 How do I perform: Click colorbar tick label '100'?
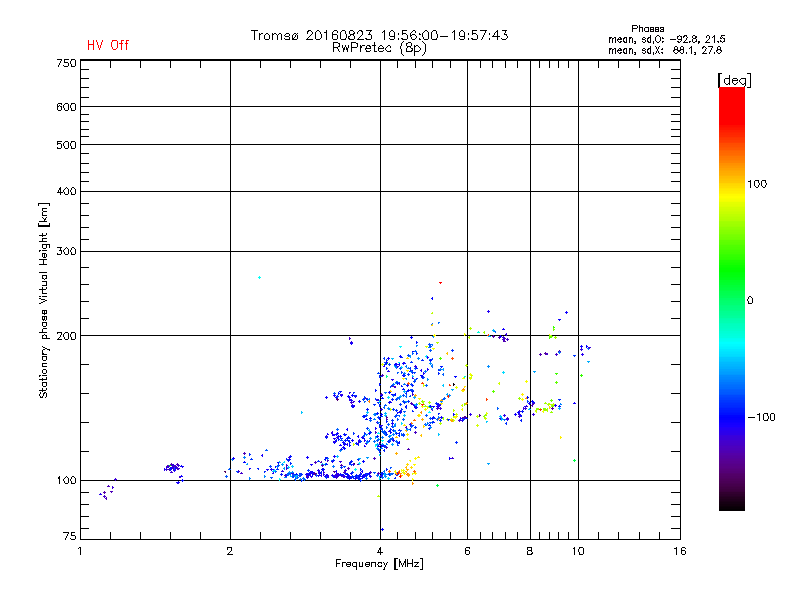pos(757,184)
